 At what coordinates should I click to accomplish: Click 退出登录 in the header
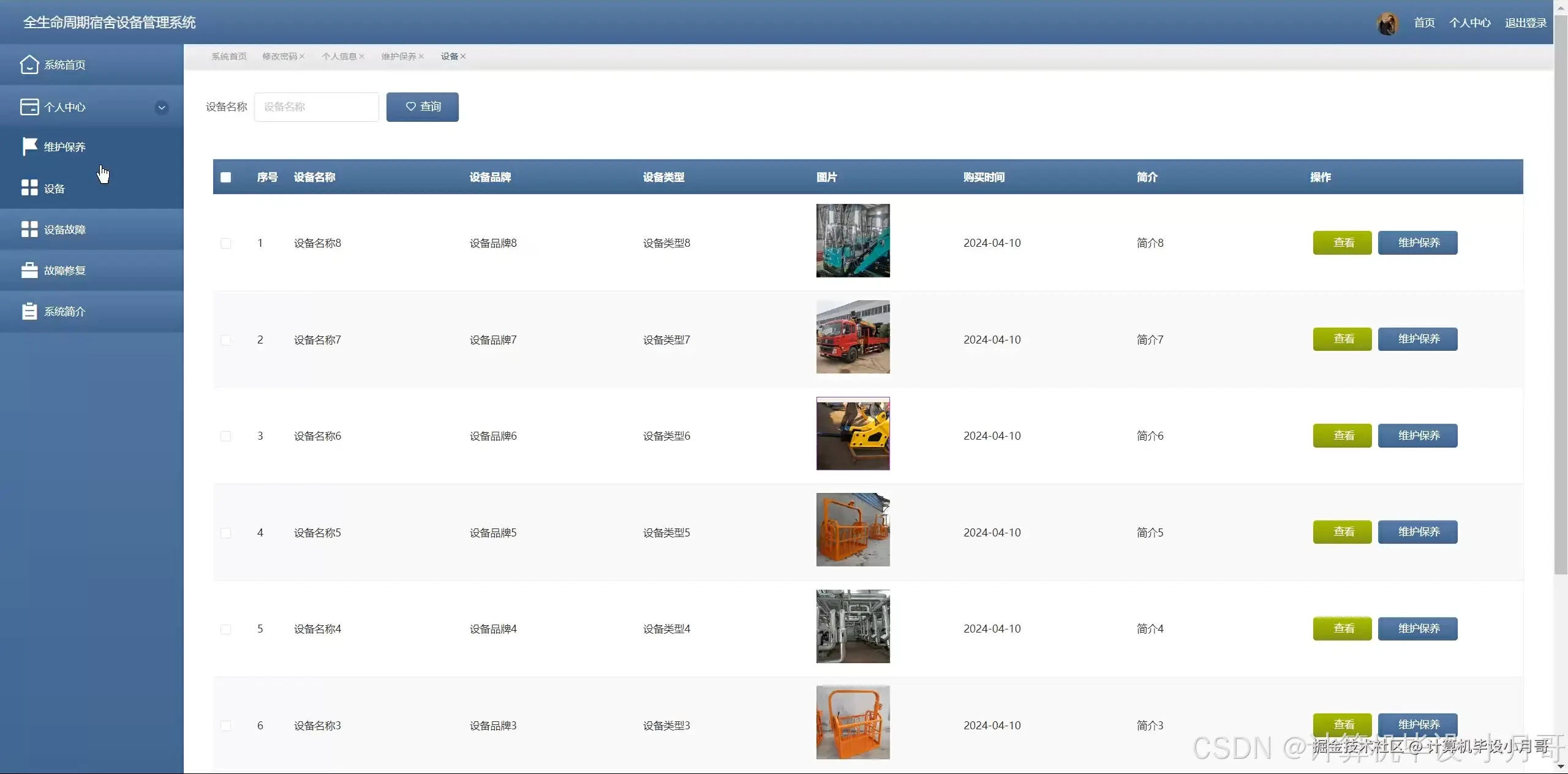[1525, 23]
